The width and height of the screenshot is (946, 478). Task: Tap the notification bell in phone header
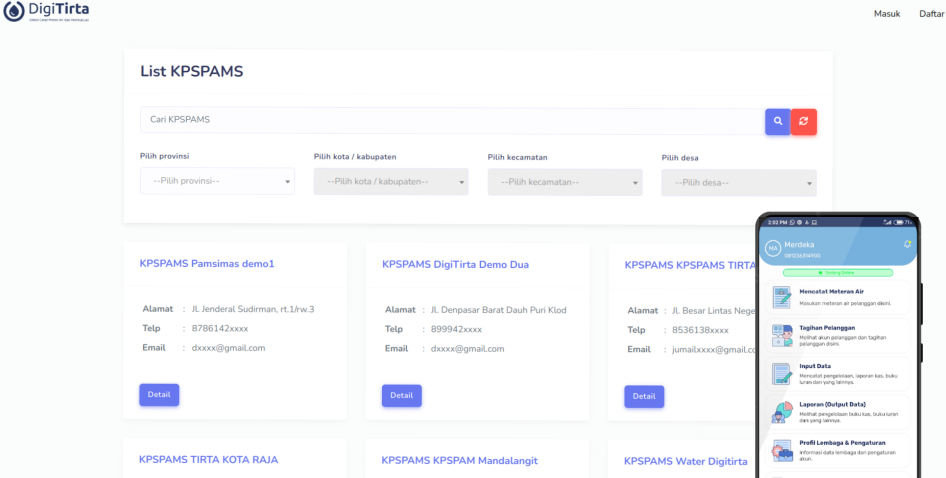pos(907,244)
